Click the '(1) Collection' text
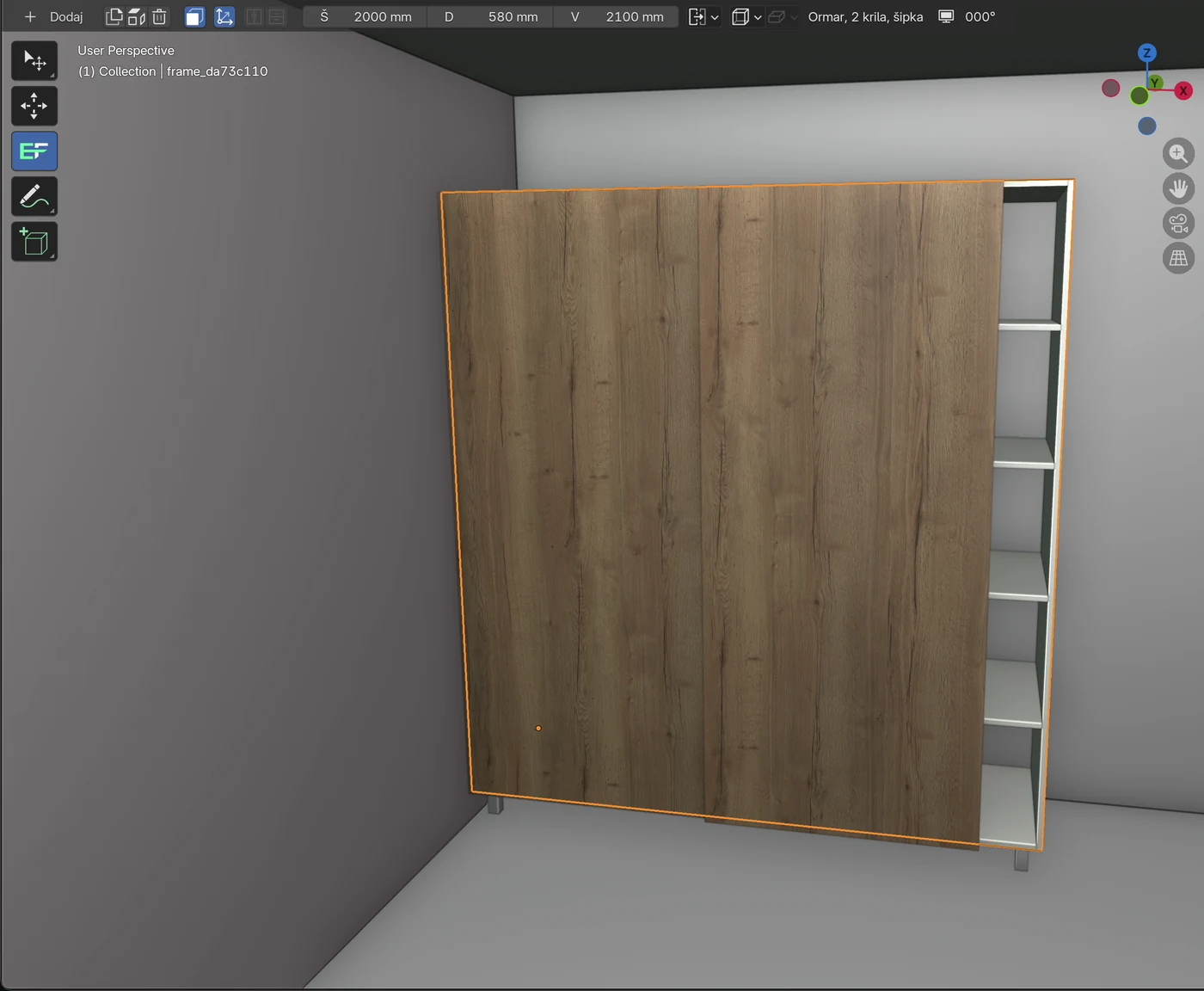1204x991 pixels. click(x=117, y=71)
